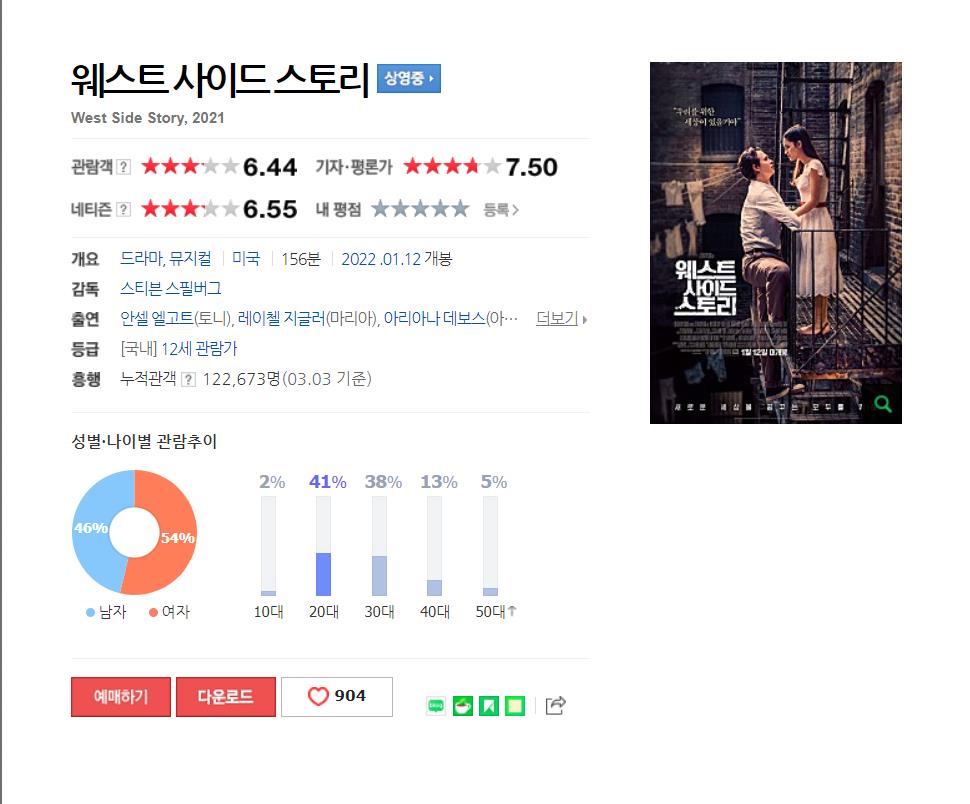The height and width of the screenshot is (804, 970).
Task: Click the help icon next to 관람객
Action: pos(124,167)
